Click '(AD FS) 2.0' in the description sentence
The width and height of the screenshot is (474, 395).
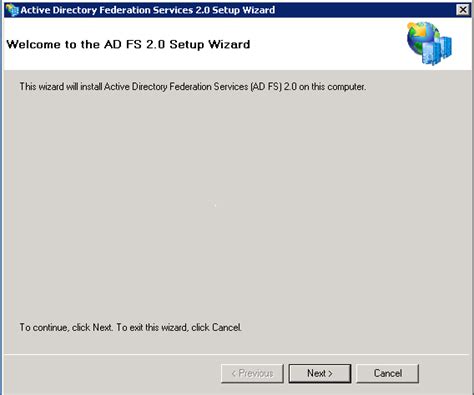pos(273,87)
